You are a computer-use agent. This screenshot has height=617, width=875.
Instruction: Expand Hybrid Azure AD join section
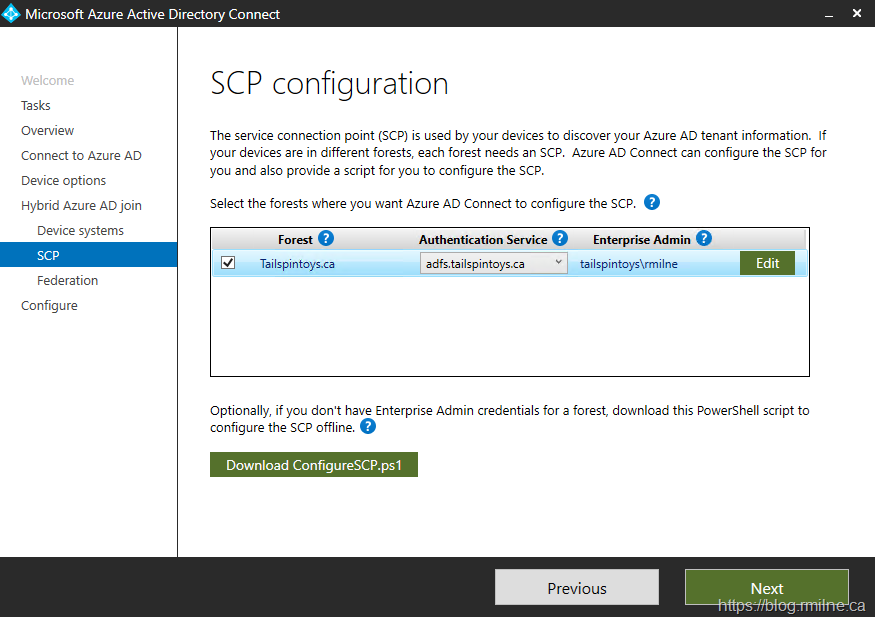(x=81, y=206)
